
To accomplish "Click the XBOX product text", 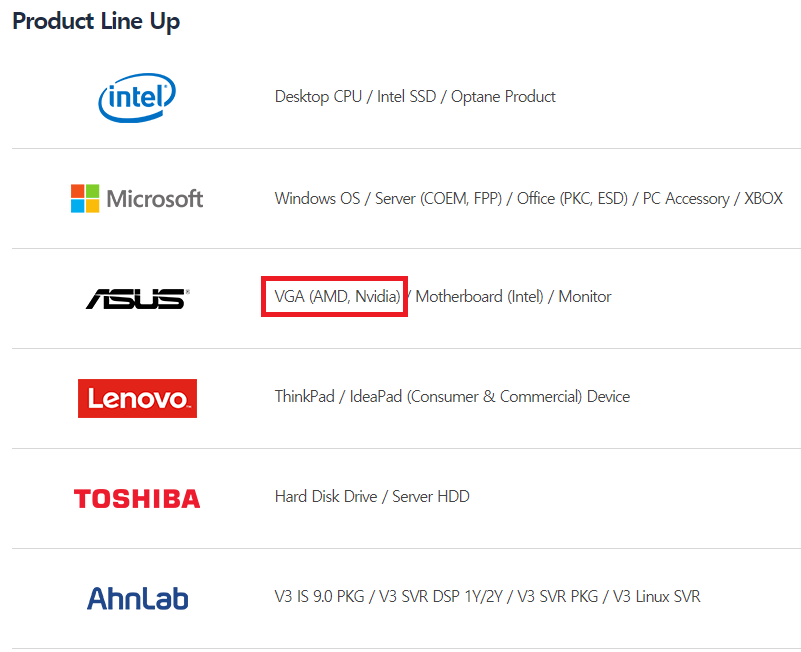I will click(764, 199).
